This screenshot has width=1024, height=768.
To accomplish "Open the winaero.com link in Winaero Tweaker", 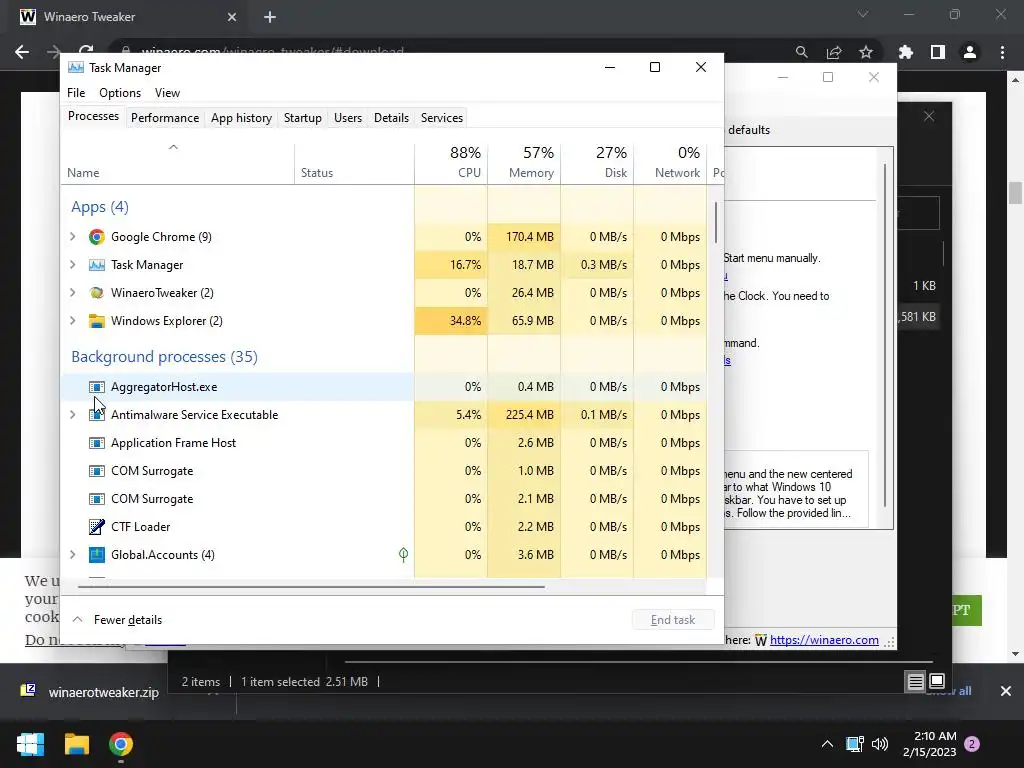I will [824, 640].
